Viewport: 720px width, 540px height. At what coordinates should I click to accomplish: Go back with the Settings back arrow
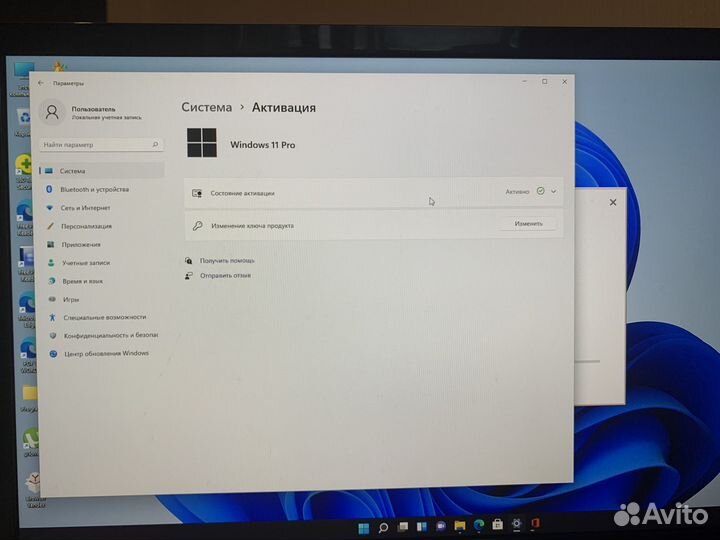point(41,83)
